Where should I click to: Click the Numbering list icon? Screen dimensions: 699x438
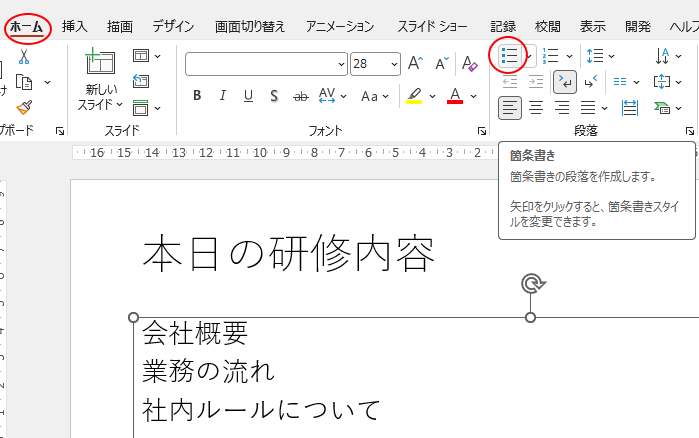pos(551,56)
